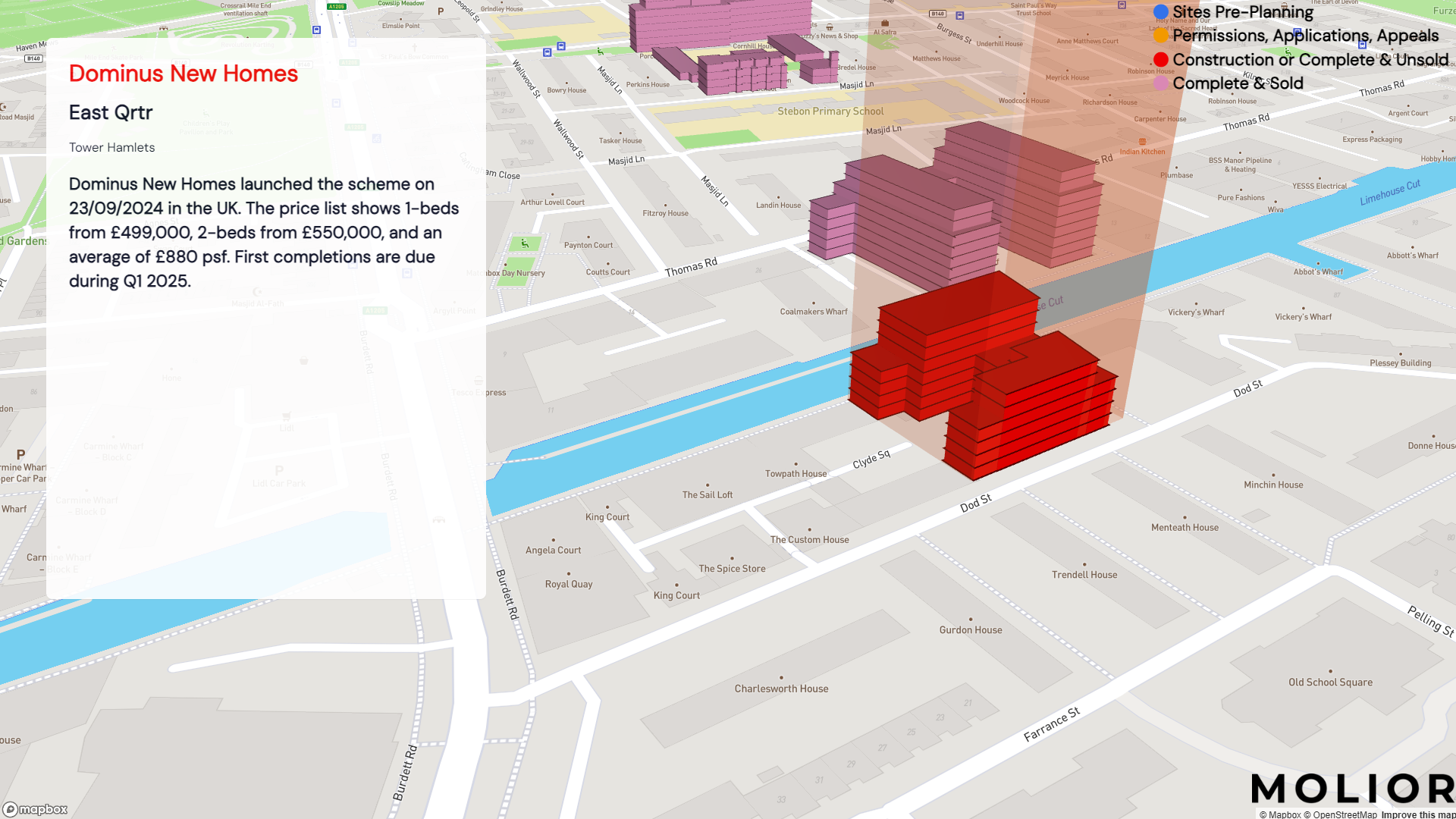Click the playground icon by Paynton Court
Image resolution: width=1456 pixels, height=819 pixels.
(x=525, y=243)
